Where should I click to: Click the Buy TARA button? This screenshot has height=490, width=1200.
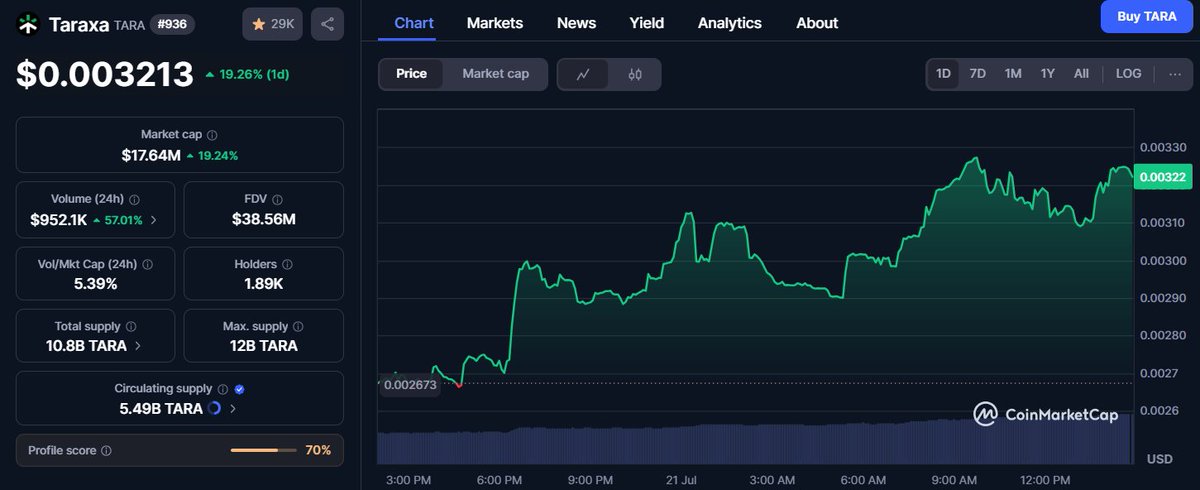pyautogui.click(x=1146, y=16)
